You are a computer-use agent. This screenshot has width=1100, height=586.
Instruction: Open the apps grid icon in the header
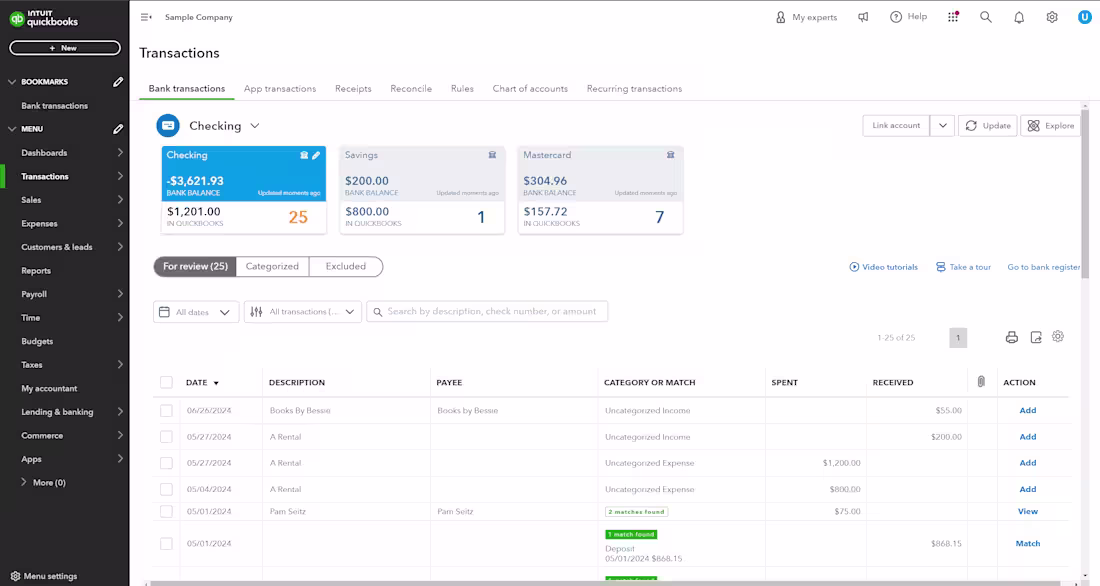[x=952, y=17]
